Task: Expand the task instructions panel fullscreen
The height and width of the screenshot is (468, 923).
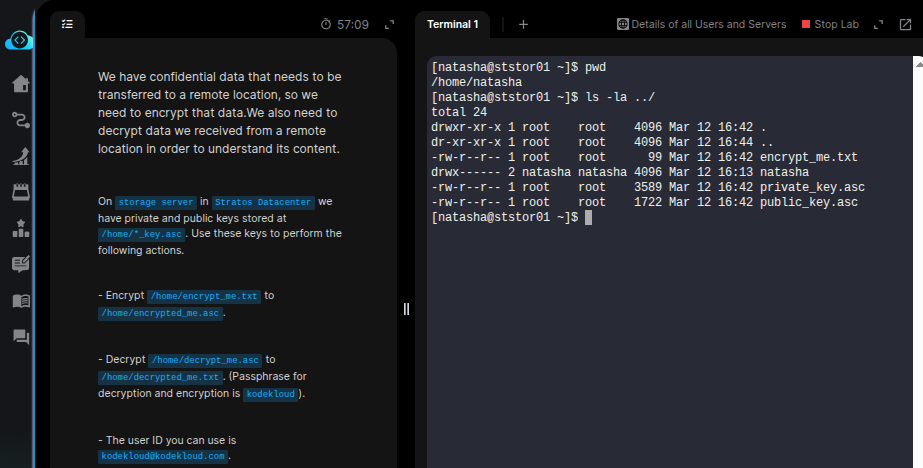Action: tap(390, 23)
